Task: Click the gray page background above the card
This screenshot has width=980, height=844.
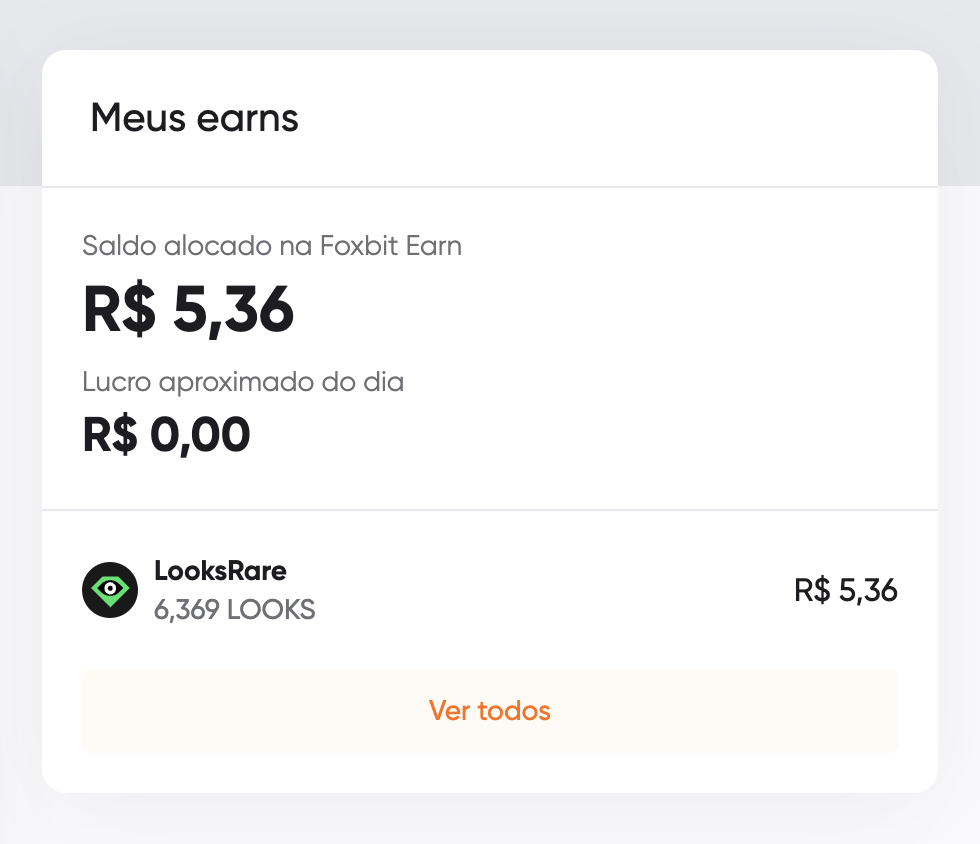Action: coord(490,24)
